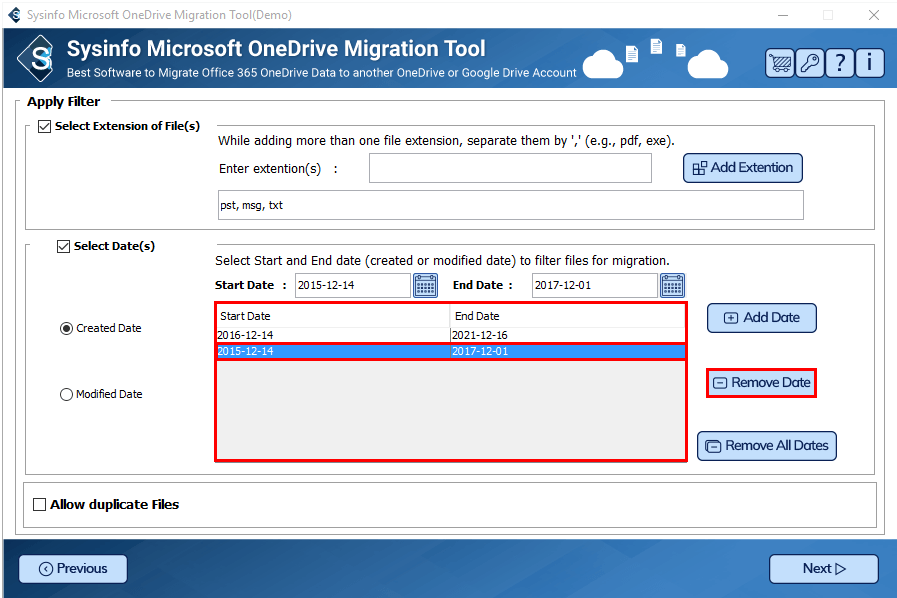
Task: Uncheck Select Extension of File(s)
Action: click(x=44, y=127)
